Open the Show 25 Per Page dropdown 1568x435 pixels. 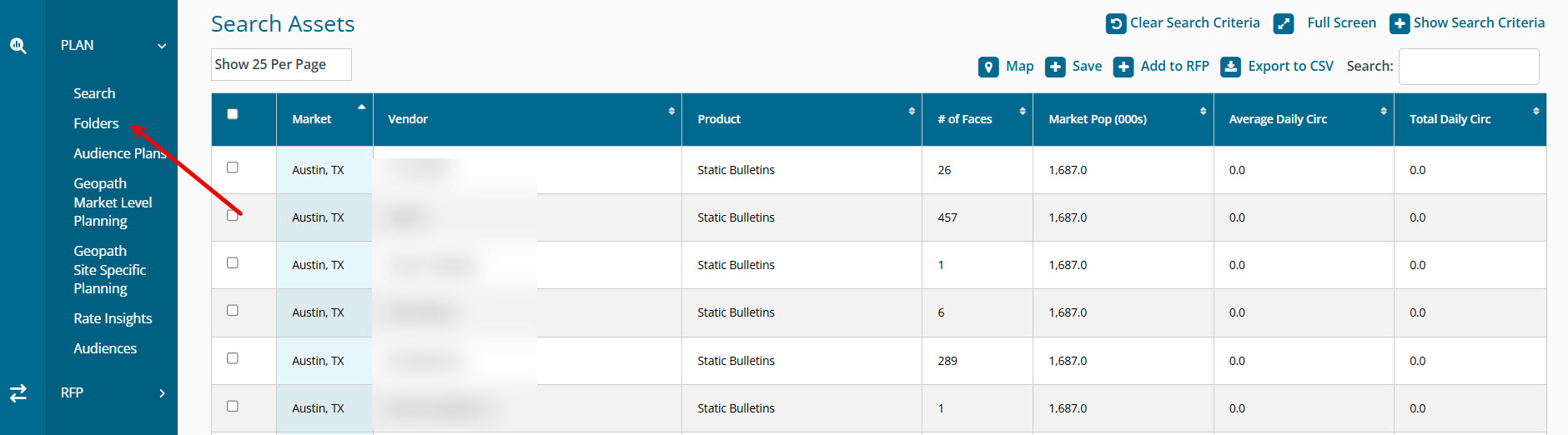point(281,64)
